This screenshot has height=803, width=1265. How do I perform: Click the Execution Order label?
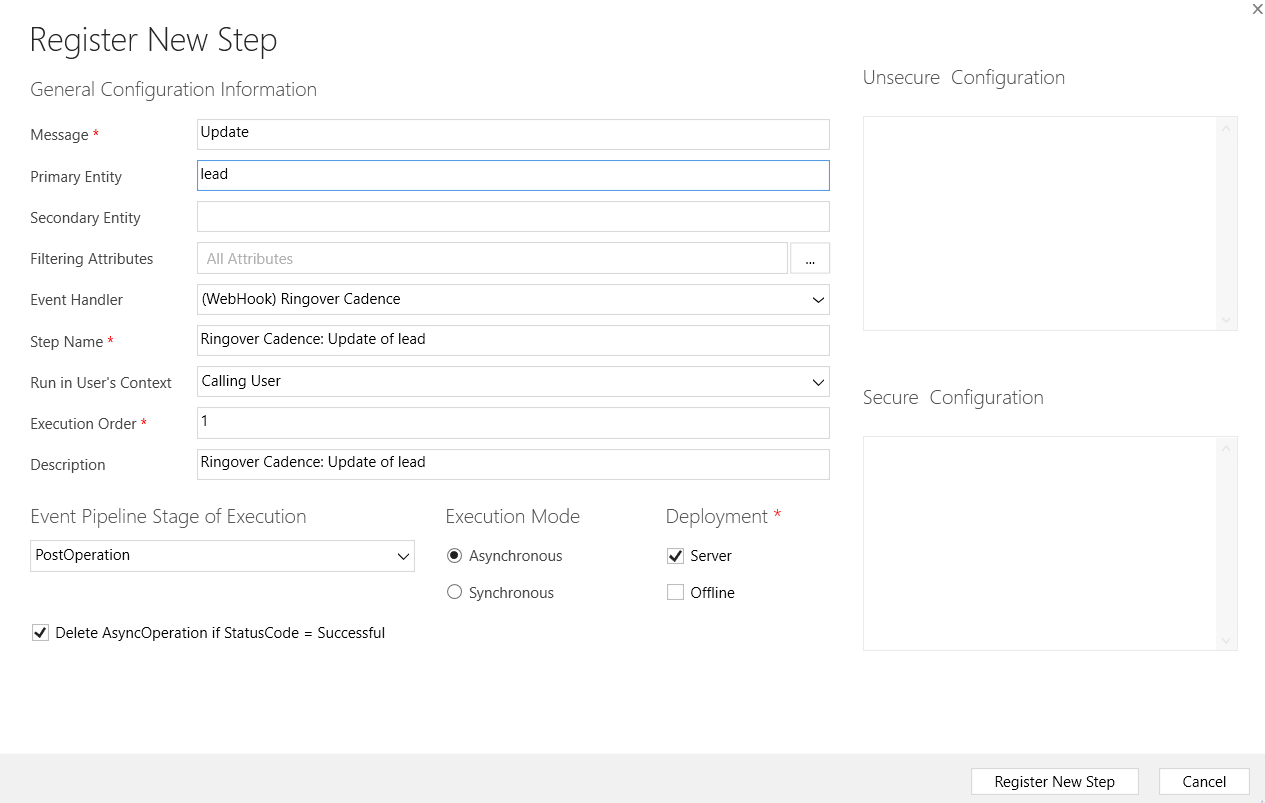click(88, 424)
